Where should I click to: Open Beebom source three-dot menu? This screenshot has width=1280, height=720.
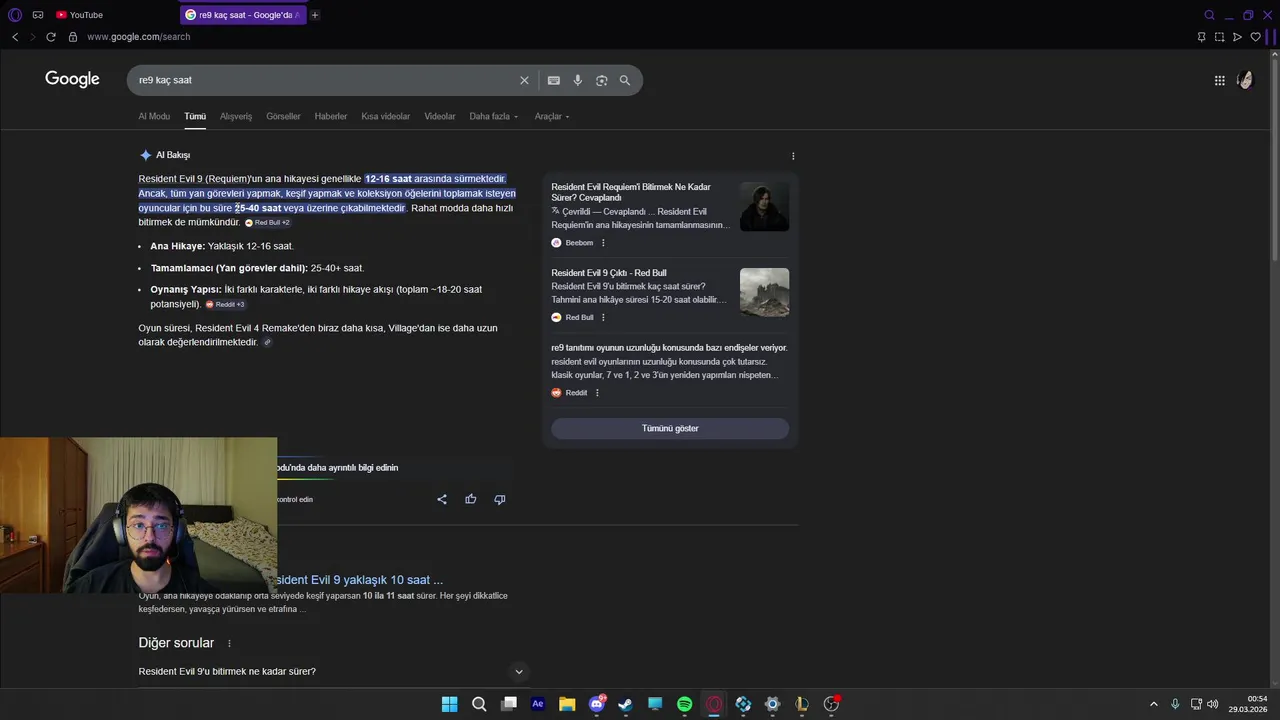603,243
